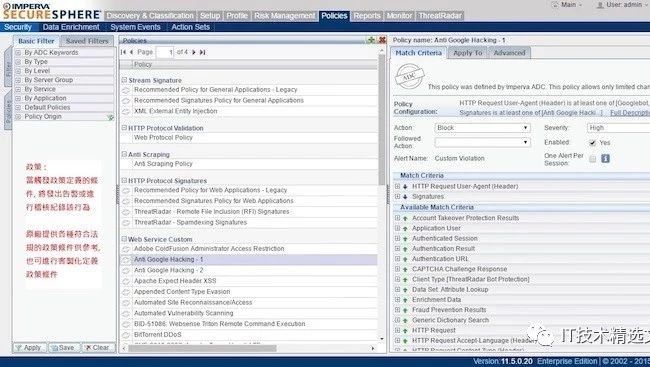Select ThreatRadar - Spamdexing Signatures policy
Viewport: 650px width, 367px height.
coord(190,222)
